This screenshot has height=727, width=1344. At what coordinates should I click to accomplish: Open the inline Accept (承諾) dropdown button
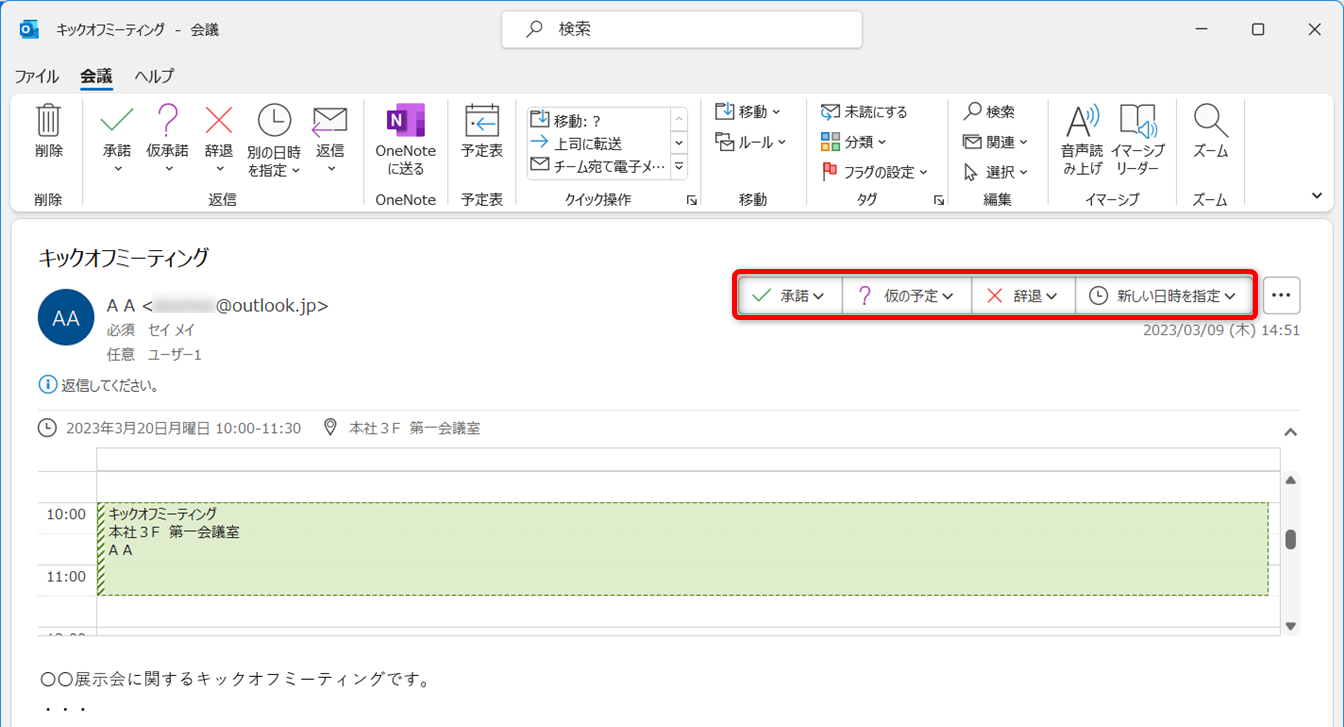pyautogui.click(x=788, y=296)
